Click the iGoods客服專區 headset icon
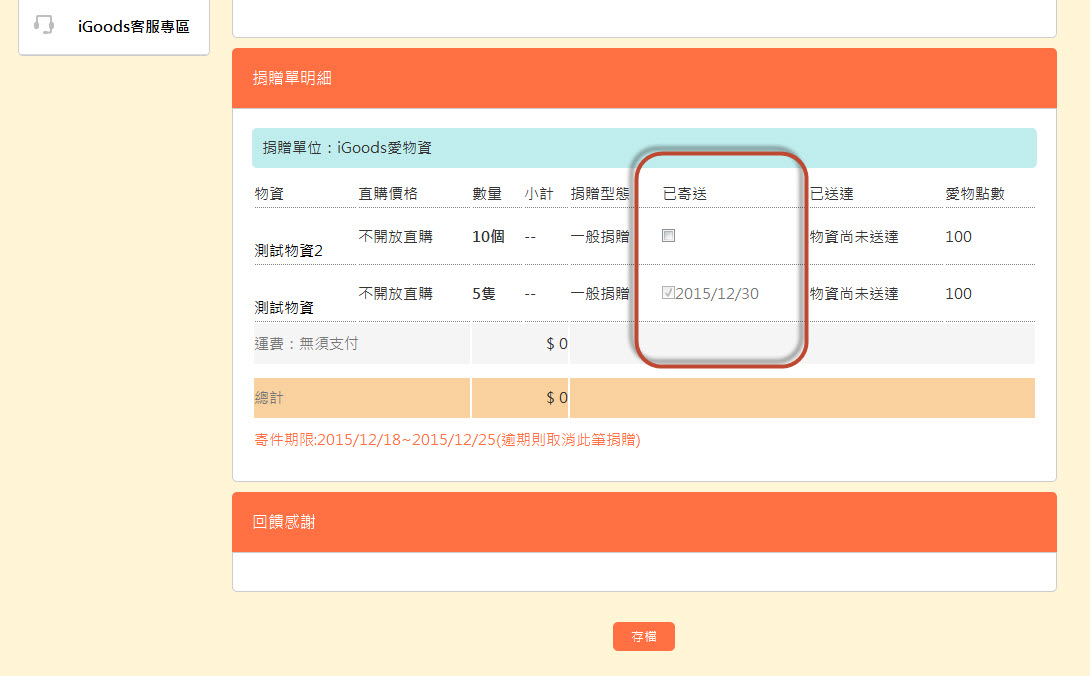 pos(44,25)
